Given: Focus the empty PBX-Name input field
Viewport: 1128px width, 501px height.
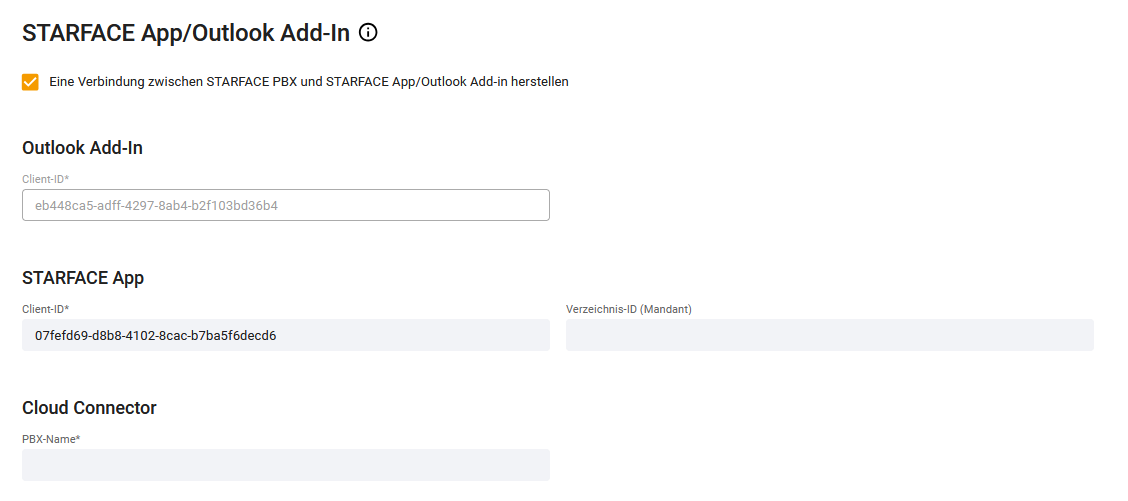Looking at the screenshot, I should (286, 465).
